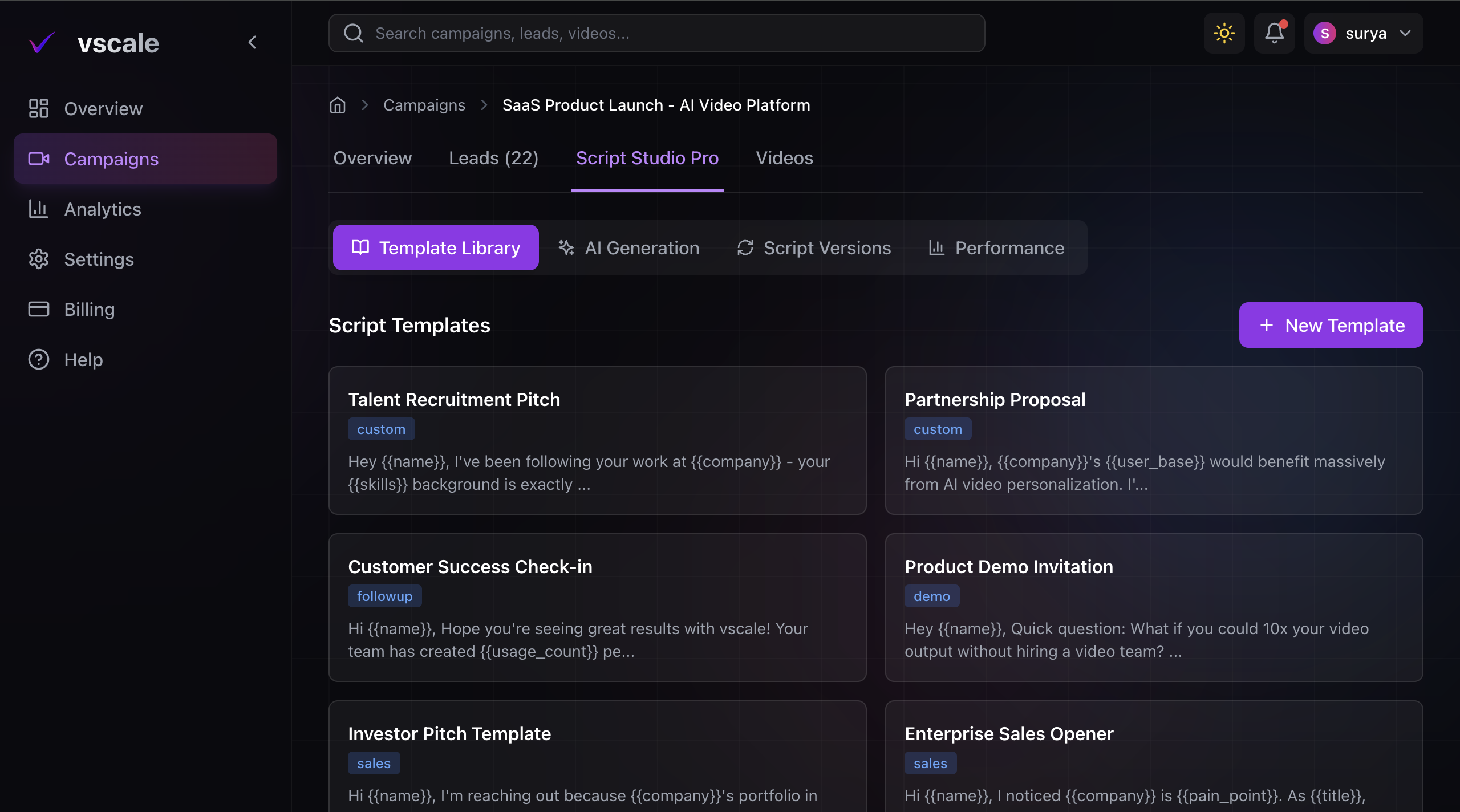The width and height of the screenshot is (1460, 812).
Task: Click the New Template button
Action: pos(1331,325)
